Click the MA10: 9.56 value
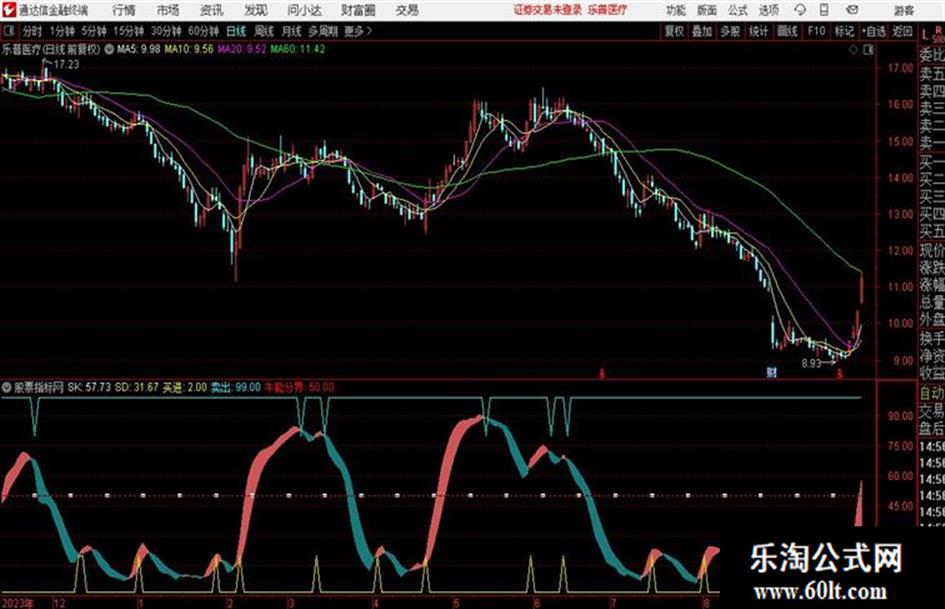 pyautogui.click(x=189, y=49)
